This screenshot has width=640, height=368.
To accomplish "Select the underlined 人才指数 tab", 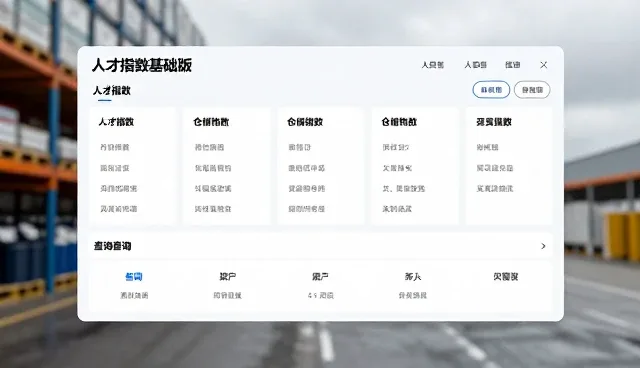I will (111, 91).
